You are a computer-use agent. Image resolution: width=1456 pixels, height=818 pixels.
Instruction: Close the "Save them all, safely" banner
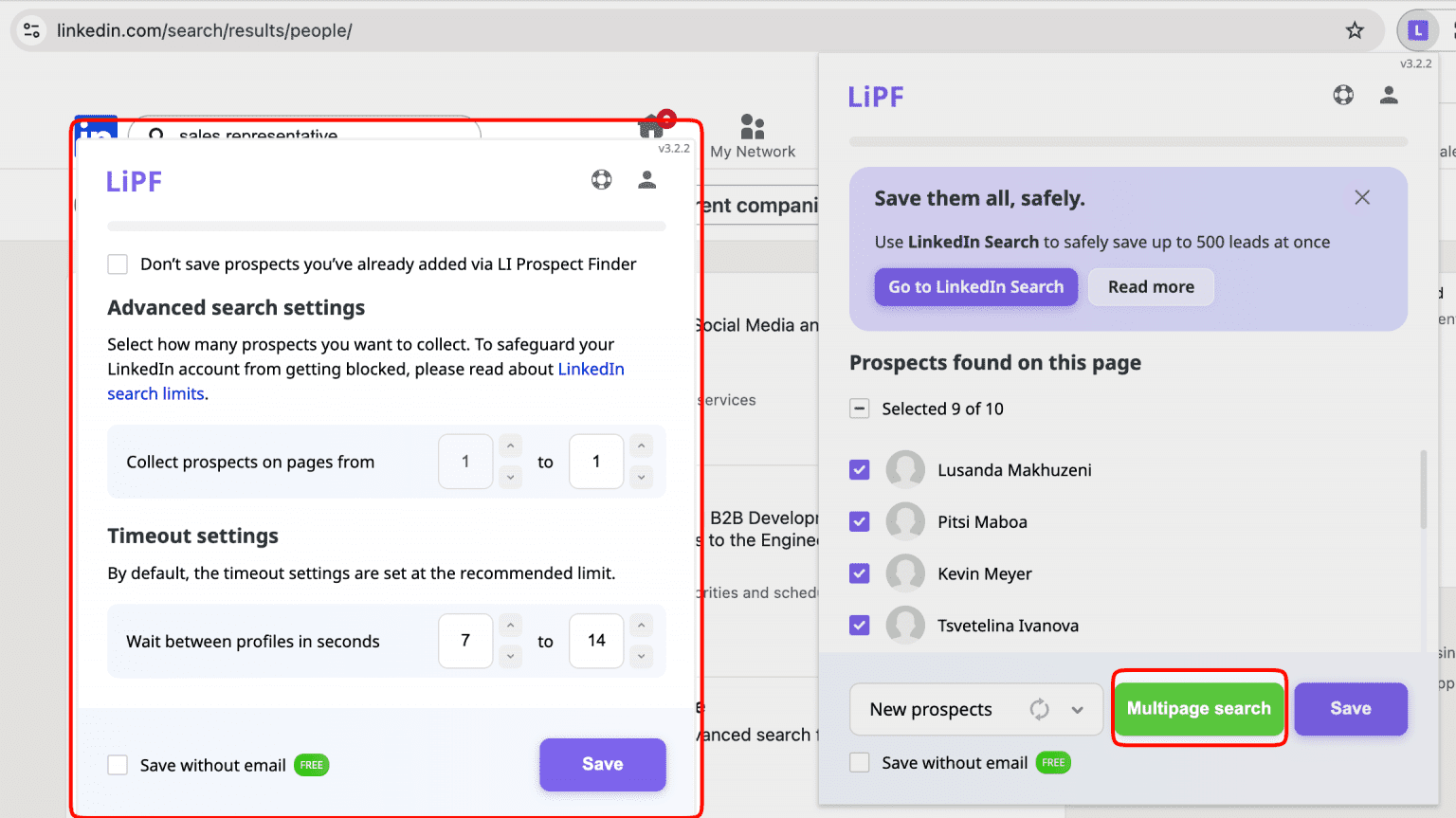[x=1362, y=197]
